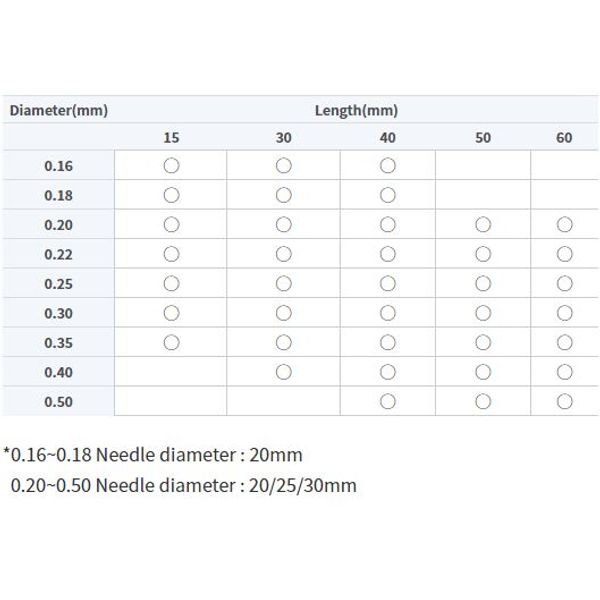The width and height of the screenshot is (600, 600).
Task: Click the Diameter(mm) column header
Action: [x=59, y=111]
